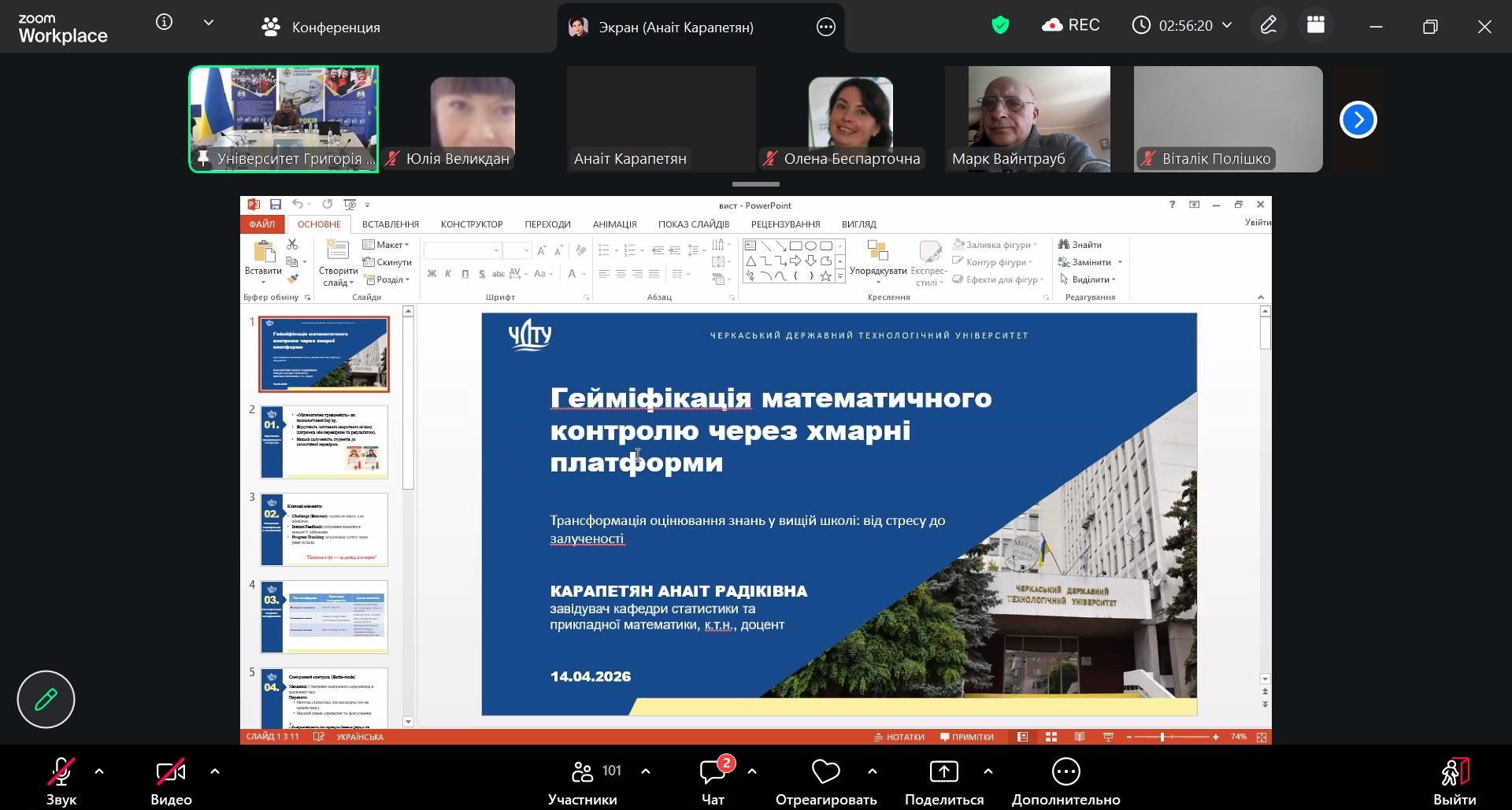Show next participants with blue arrow

(x=1358, y=120)
